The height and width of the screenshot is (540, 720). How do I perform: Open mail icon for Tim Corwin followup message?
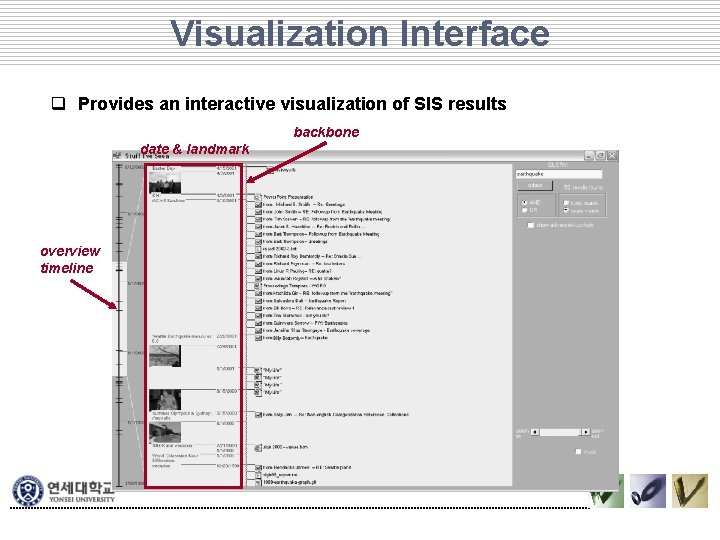click(x=259, y=219)
